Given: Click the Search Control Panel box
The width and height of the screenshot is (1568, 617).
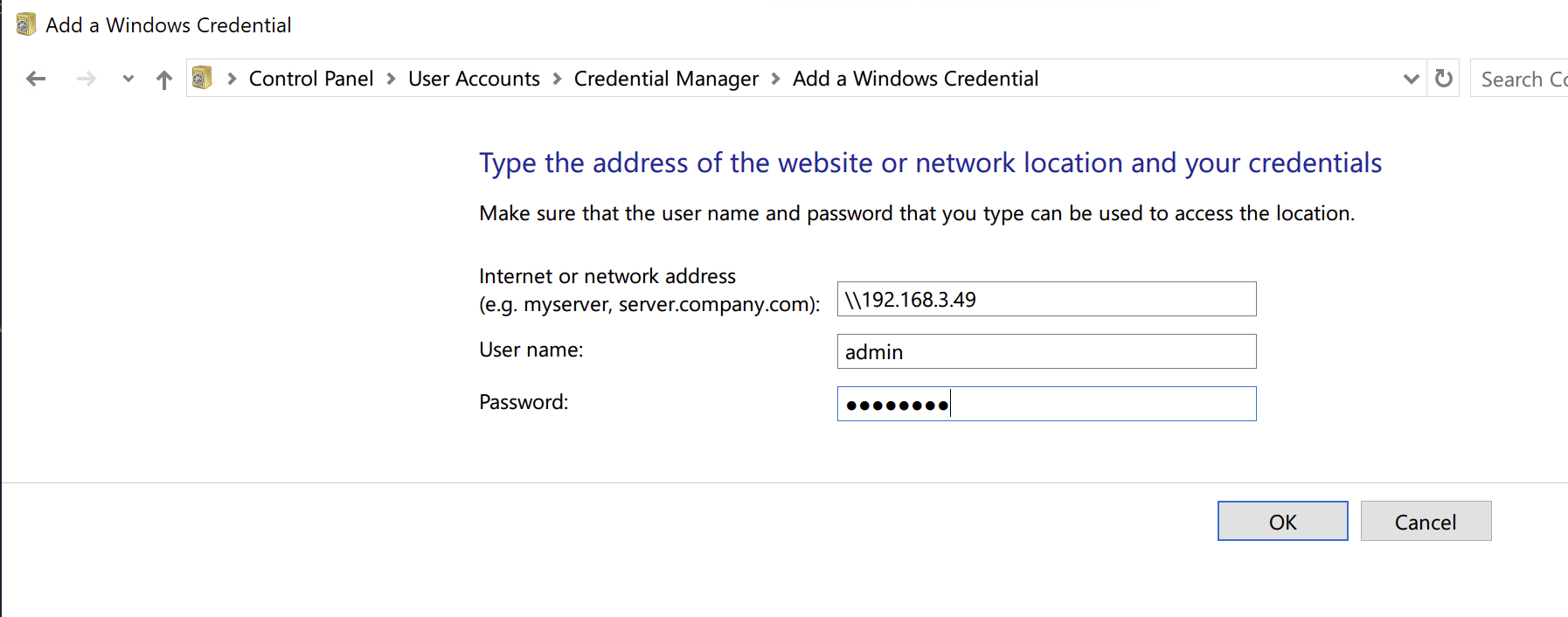Looking at the screenshot, I should coord(1521,79).
